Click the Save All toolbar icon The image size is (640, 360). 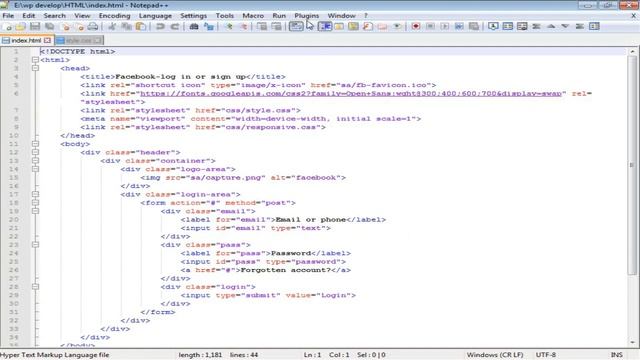[x=50, y=27]
